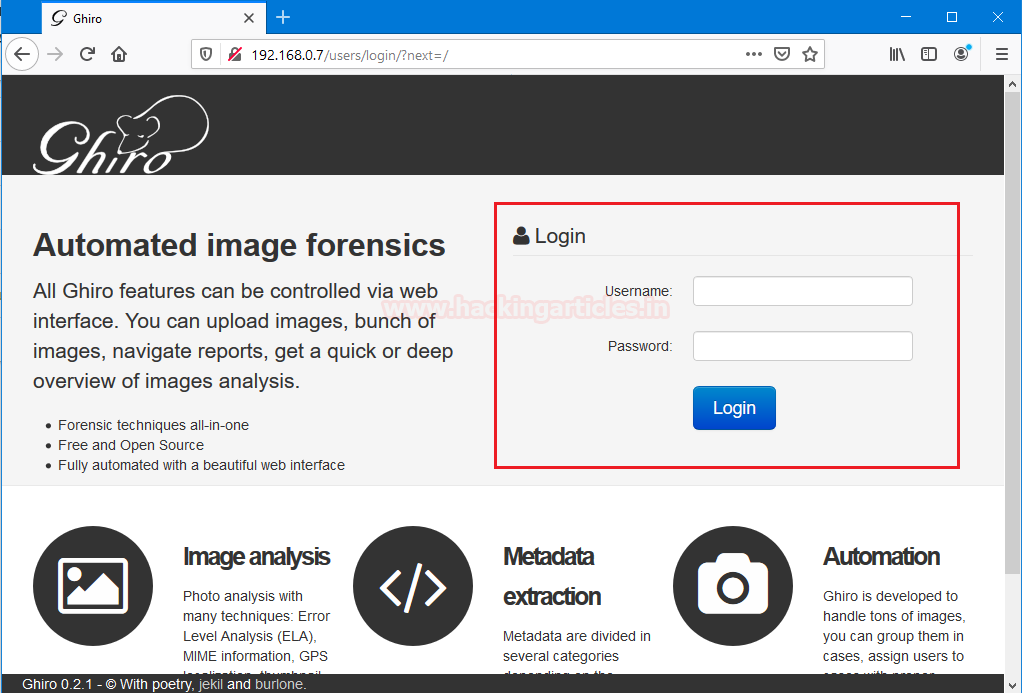The width and height of the screenshot is (1022, 693).
Task: Toggle the browser sidebar view
Action: point(929,54)
